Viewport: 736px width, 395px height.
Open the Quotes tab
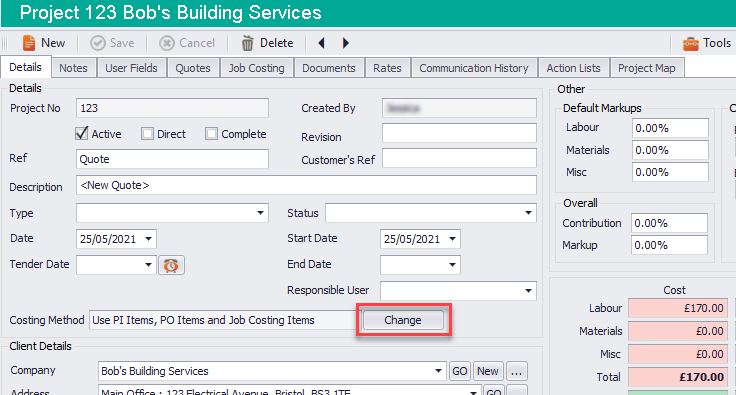coord(193,68)
